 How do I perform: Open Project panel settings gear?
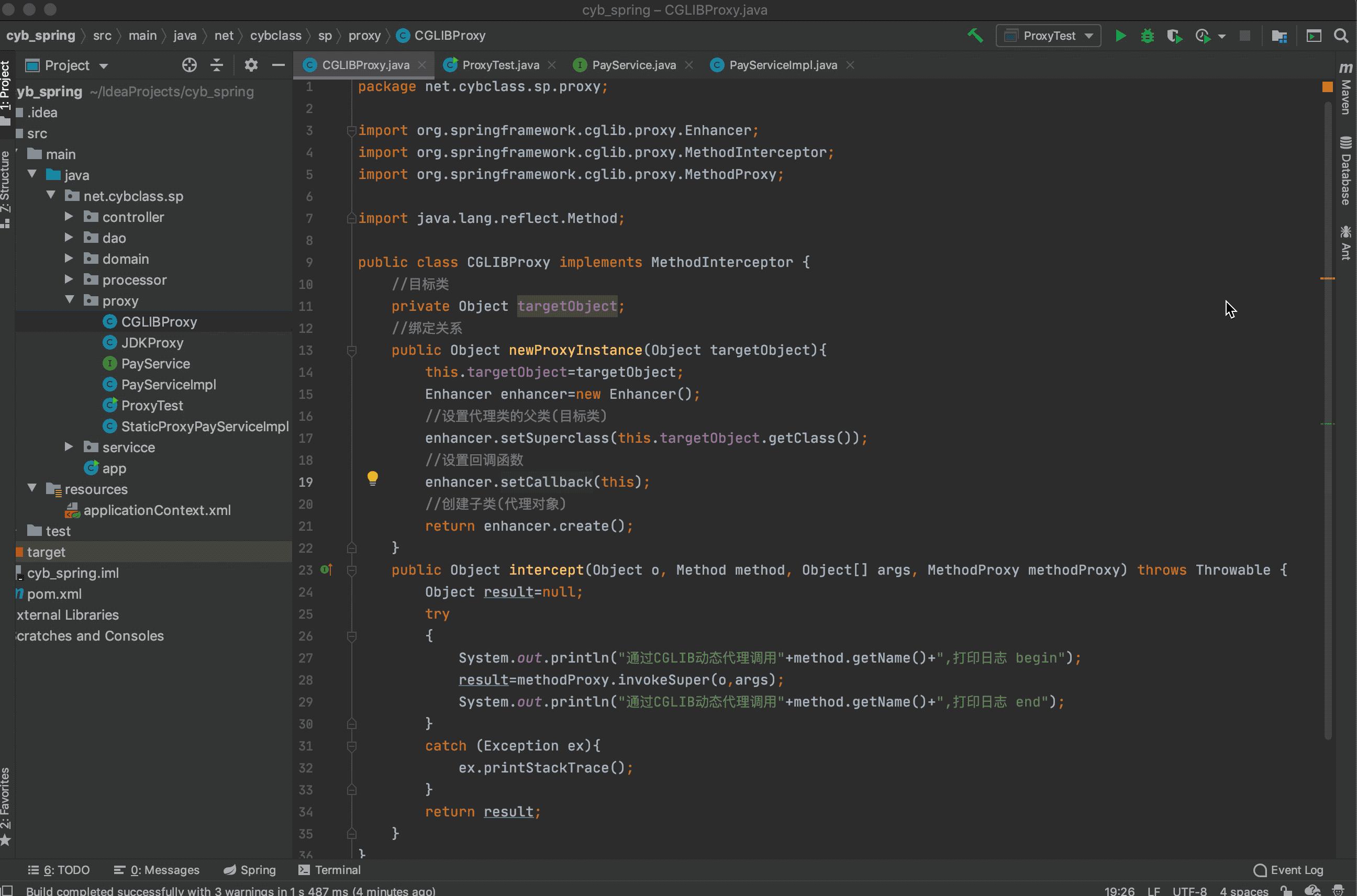251,65
